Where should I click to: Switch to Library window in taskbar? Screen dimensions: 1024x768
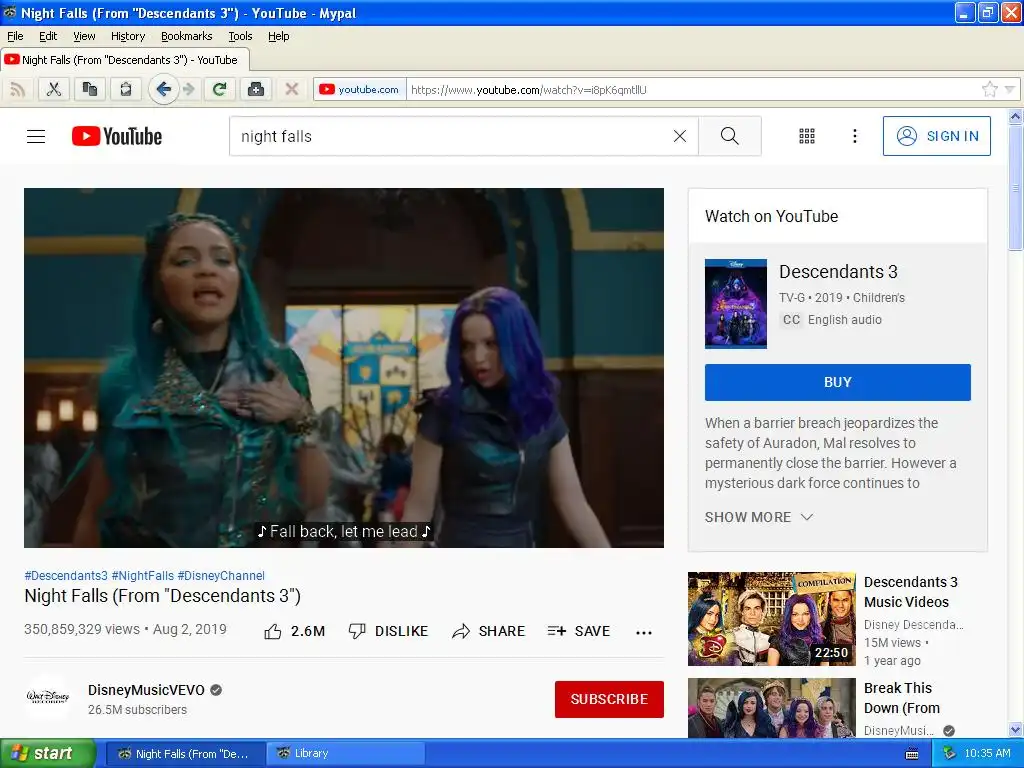pos(345,753)
